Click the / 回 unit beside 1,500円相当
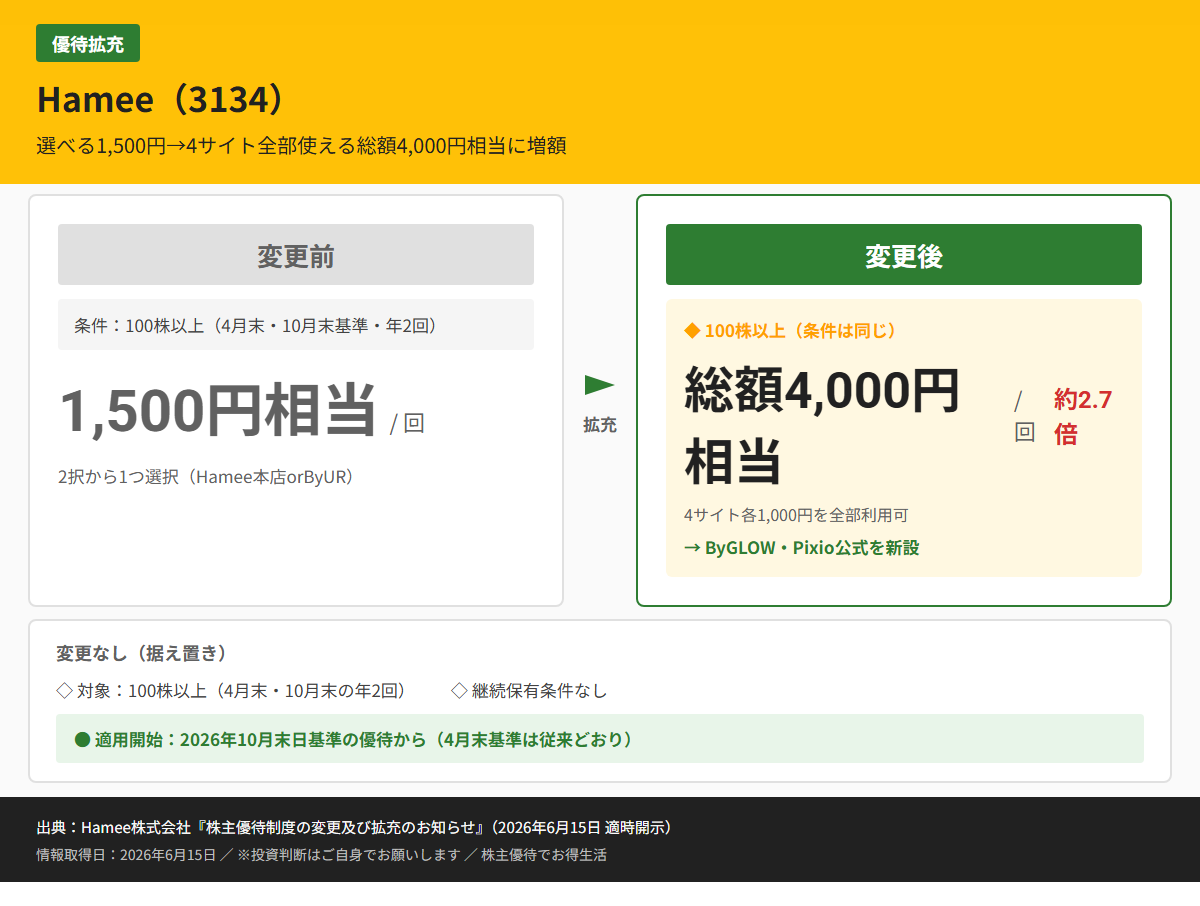The height and width of the screenshot is (906, 1200). point(407,423)
